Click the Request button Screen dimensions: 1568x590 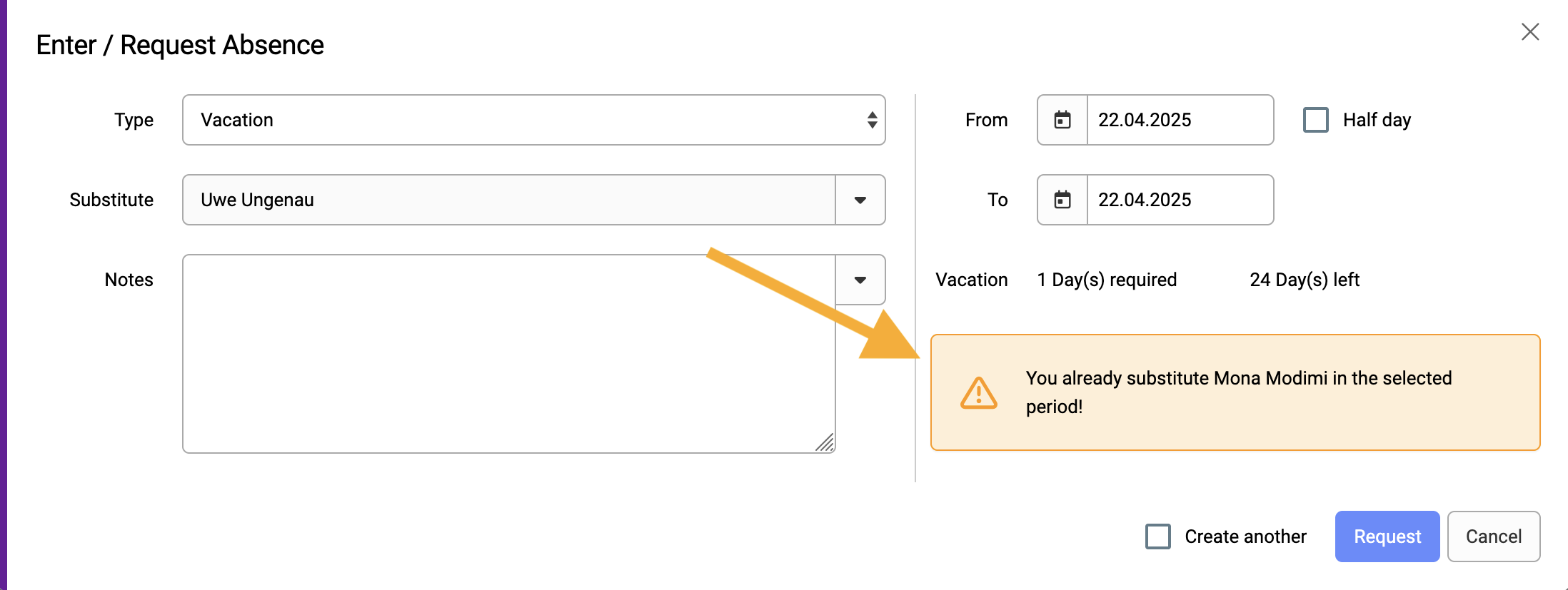(x=1387, y=536)
